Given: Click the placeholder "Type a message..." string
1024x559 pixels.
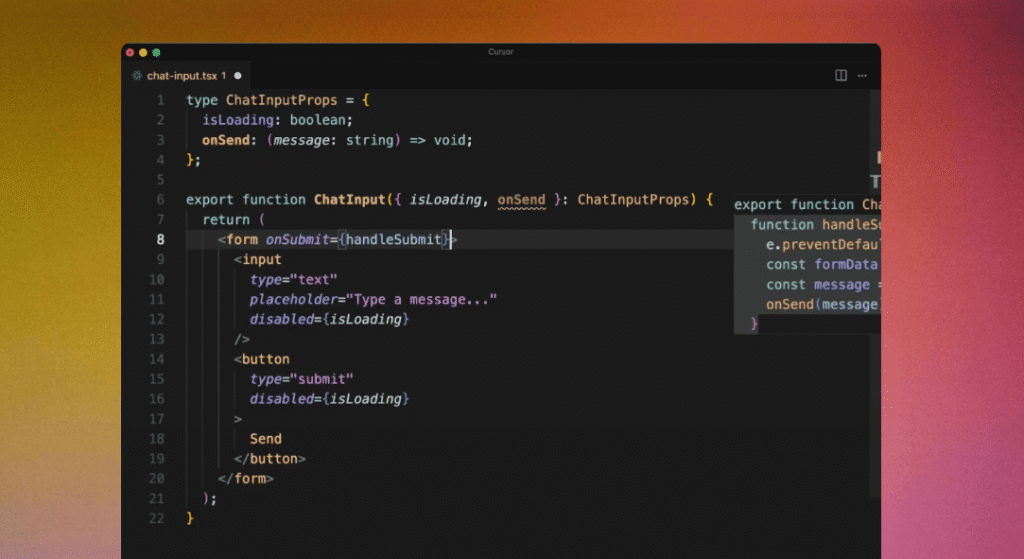Looking at the screenshot, I should tap(421, 299).
